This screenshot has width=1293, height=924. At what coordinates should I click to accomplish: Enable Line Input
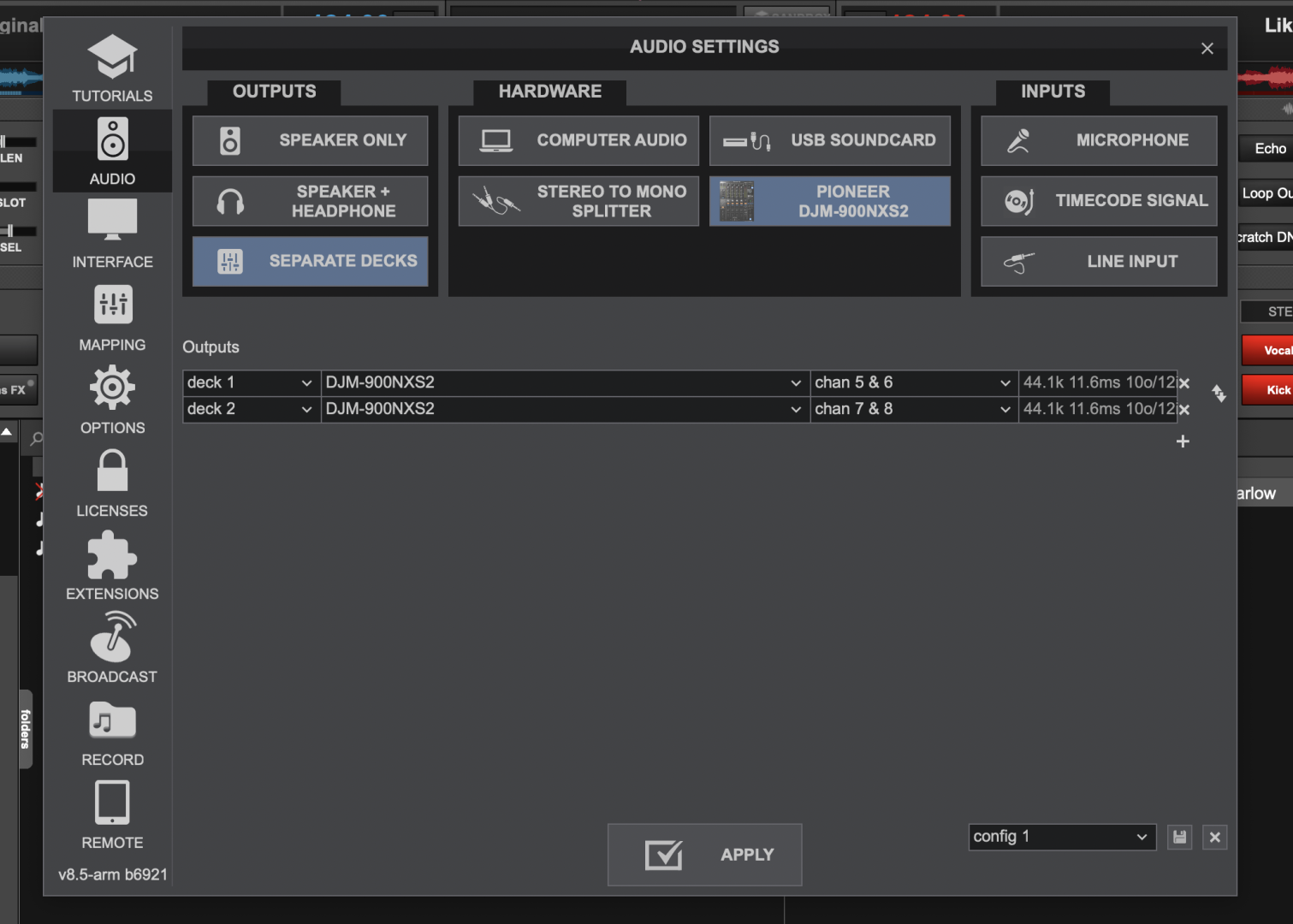point(1099,261)
